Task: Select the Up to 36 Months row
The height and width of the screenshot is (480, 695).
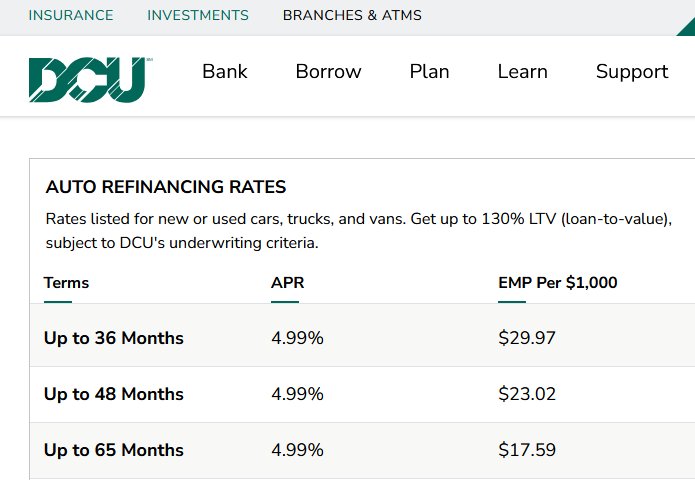Action: (362, 338)
